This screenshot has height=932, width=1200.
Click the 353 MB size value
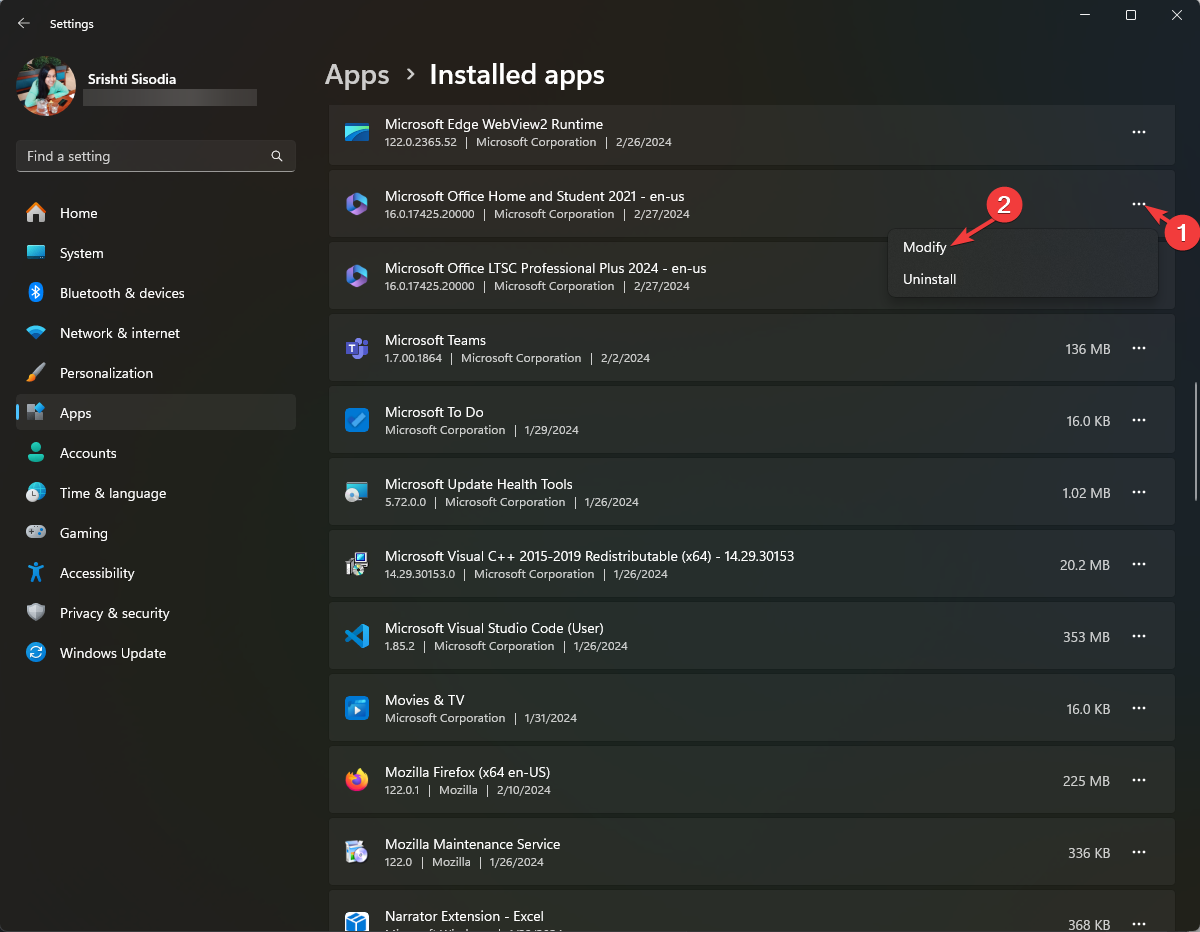click(1086, 637)
